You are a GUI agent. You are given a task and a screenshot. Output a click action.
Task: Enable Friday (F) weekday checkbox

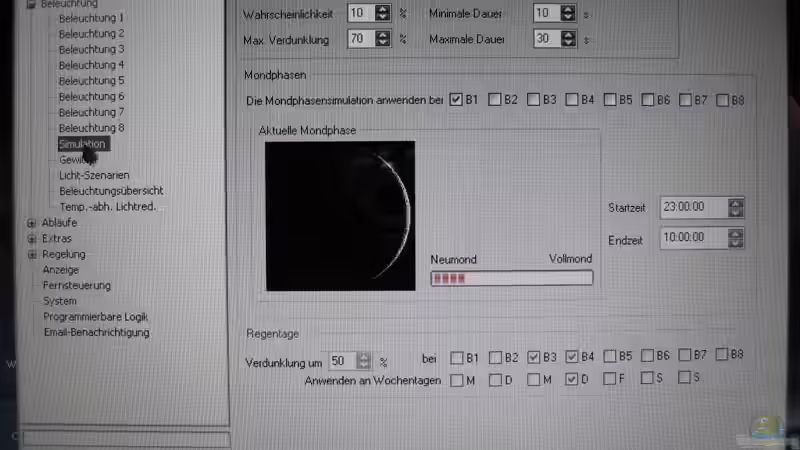(609, 379)
